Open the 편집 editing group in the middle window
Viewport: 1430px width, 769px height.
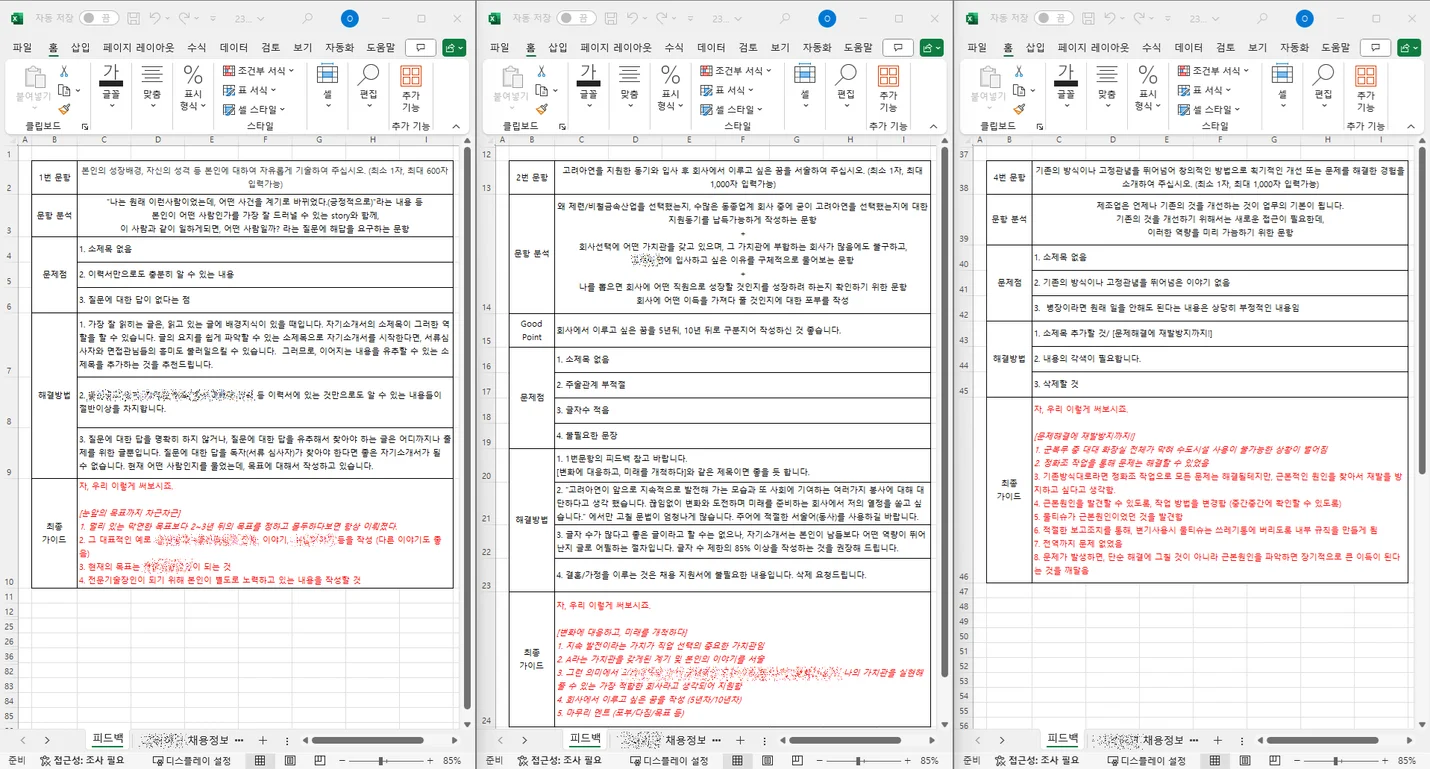click(846, 87)
